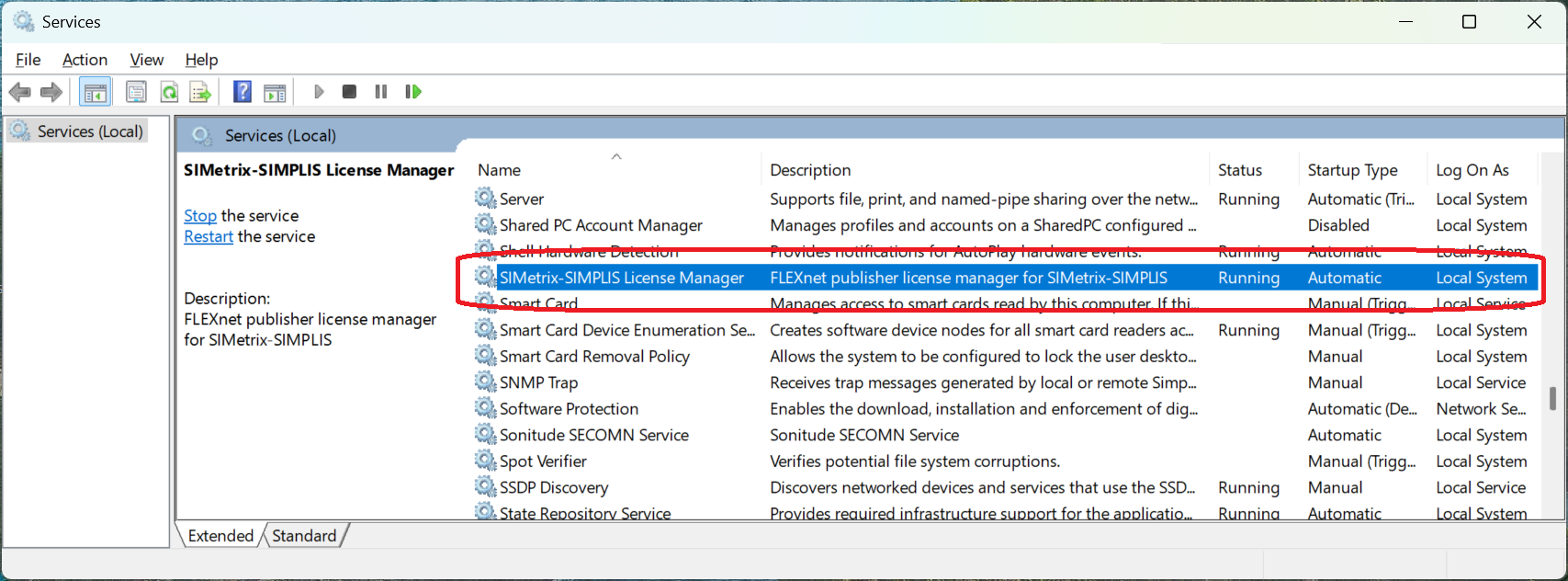This screenshot has width=1568, height=581.
Task: Click the gear icon of Shared PC Account Manager
Action: [485, 224]
